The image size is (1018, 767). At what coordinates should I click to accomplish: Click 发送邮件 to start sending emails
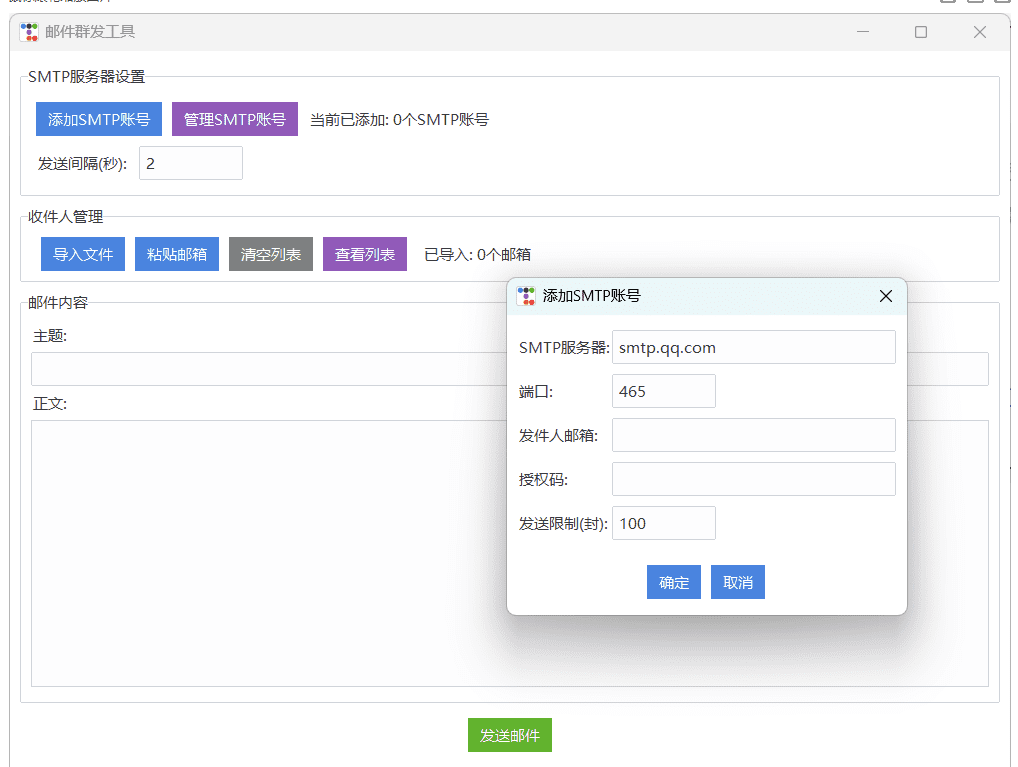pos(509,734)
